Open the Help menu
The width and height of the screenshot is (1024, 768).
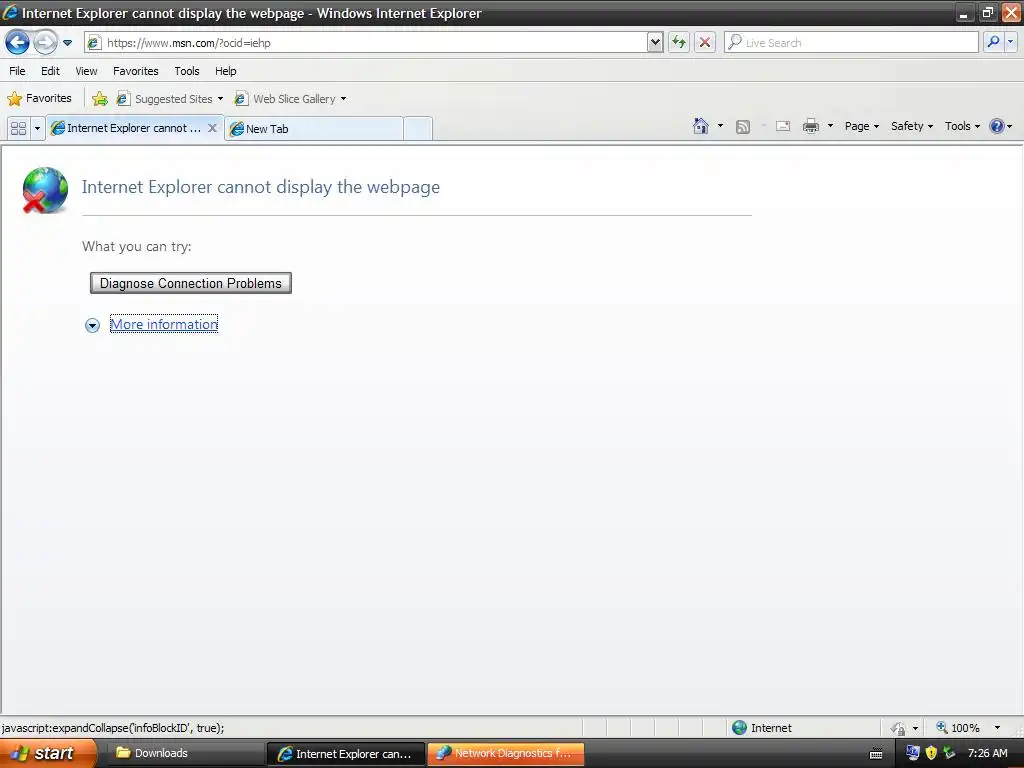226,71
